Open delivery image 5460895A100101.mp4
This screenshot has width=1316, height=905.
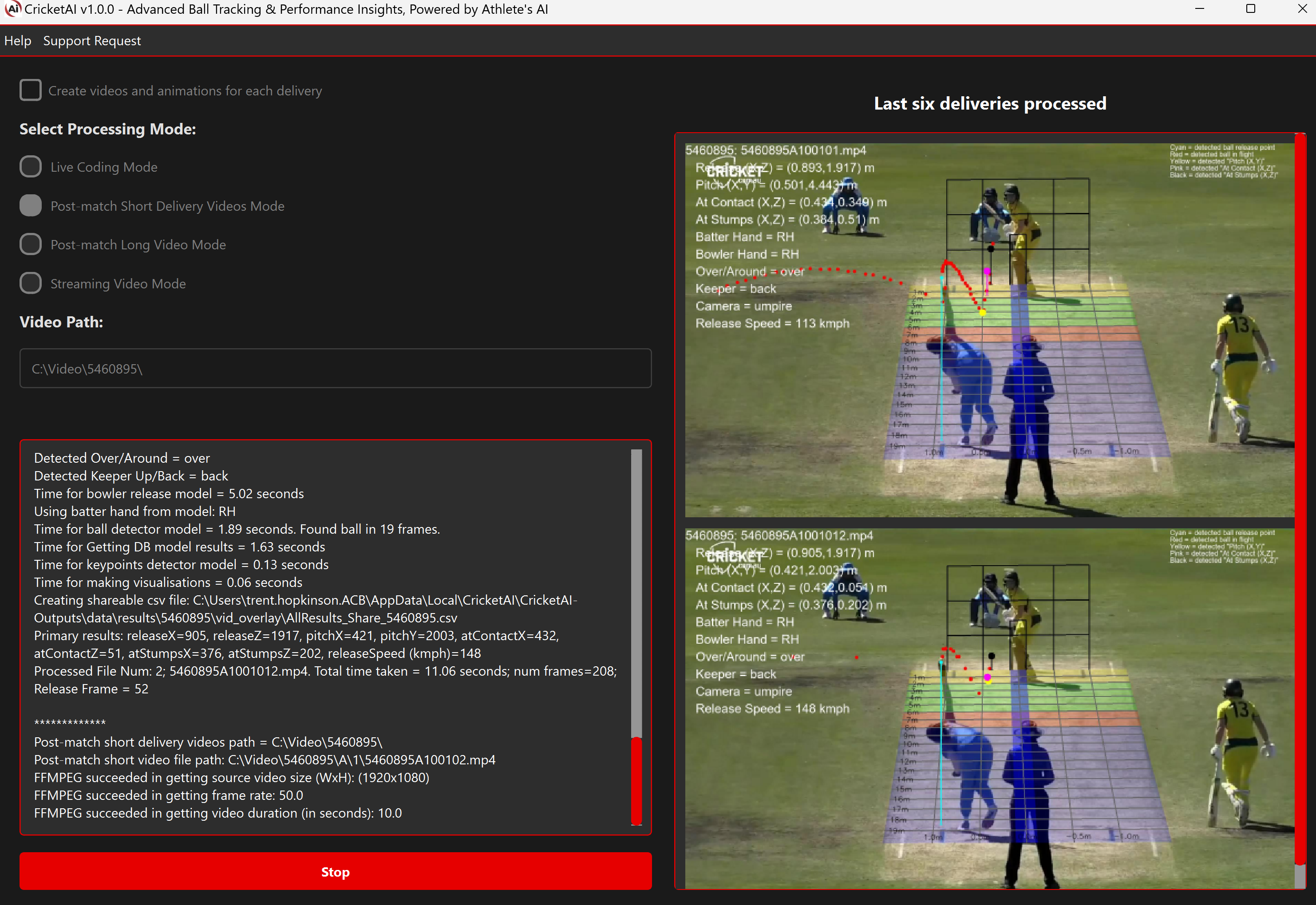tap(989, 330)
